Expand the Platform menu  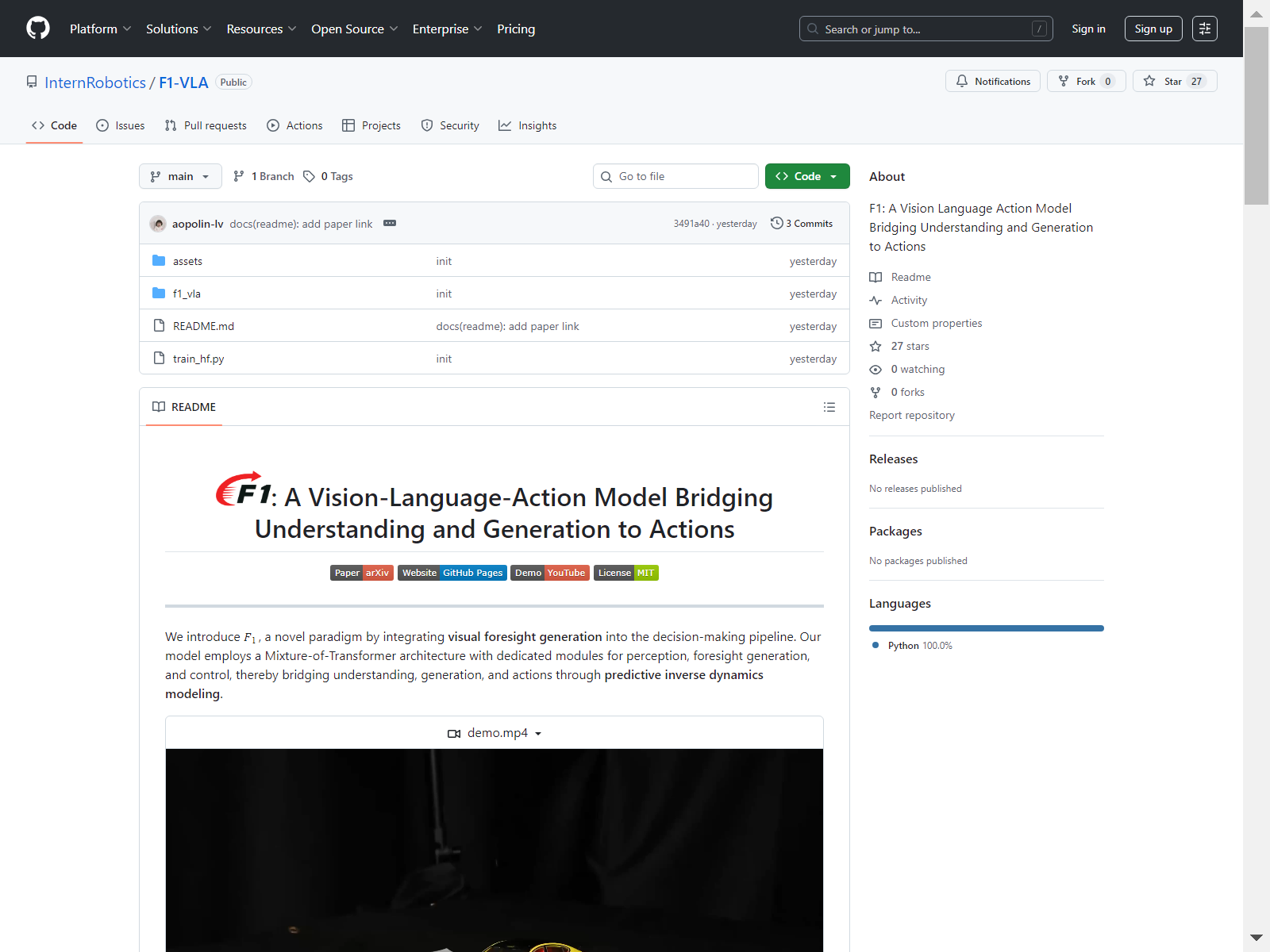point(100,29)
